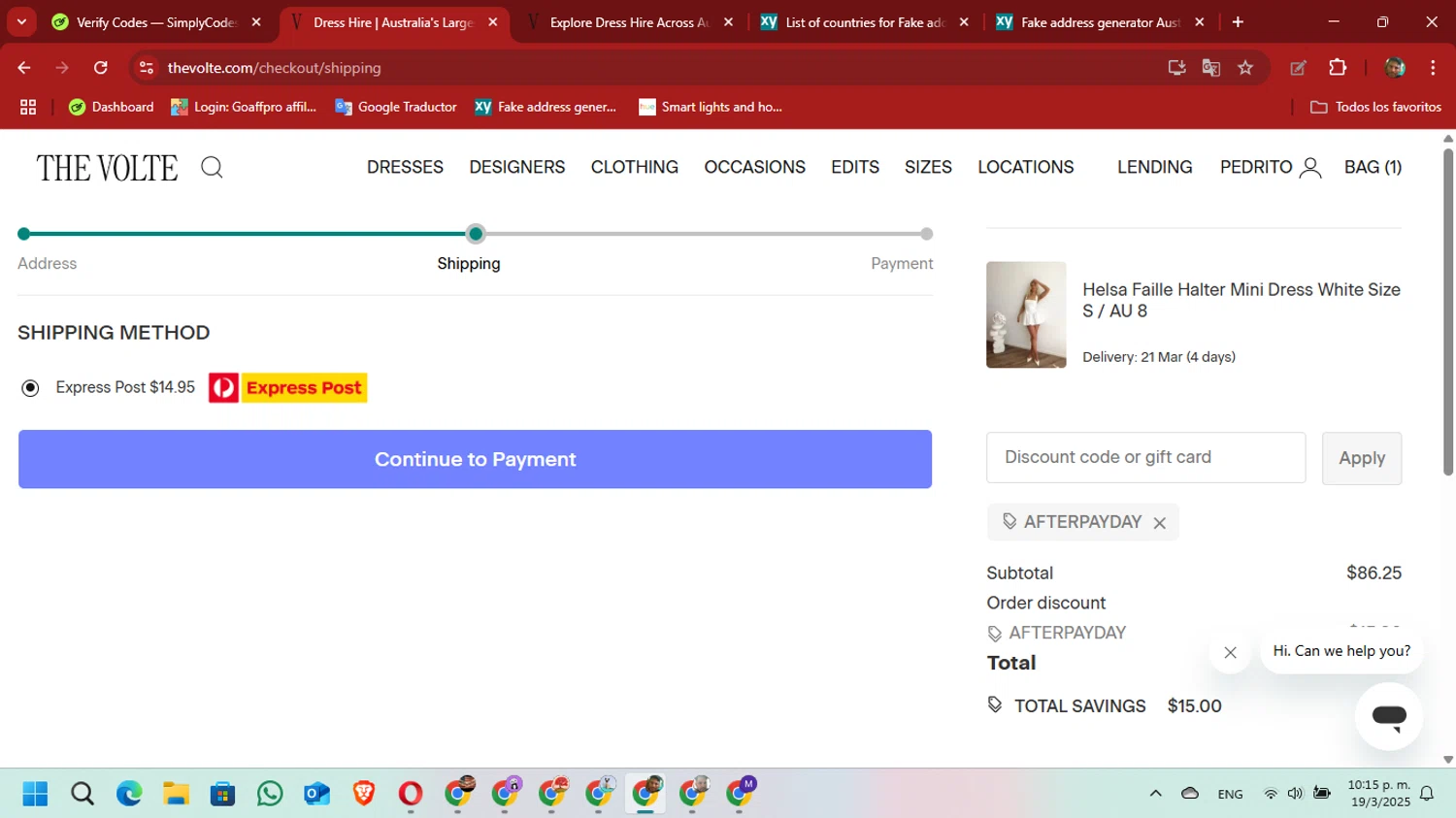
Task: Click the address bar URL
Action: click(274, 68)
